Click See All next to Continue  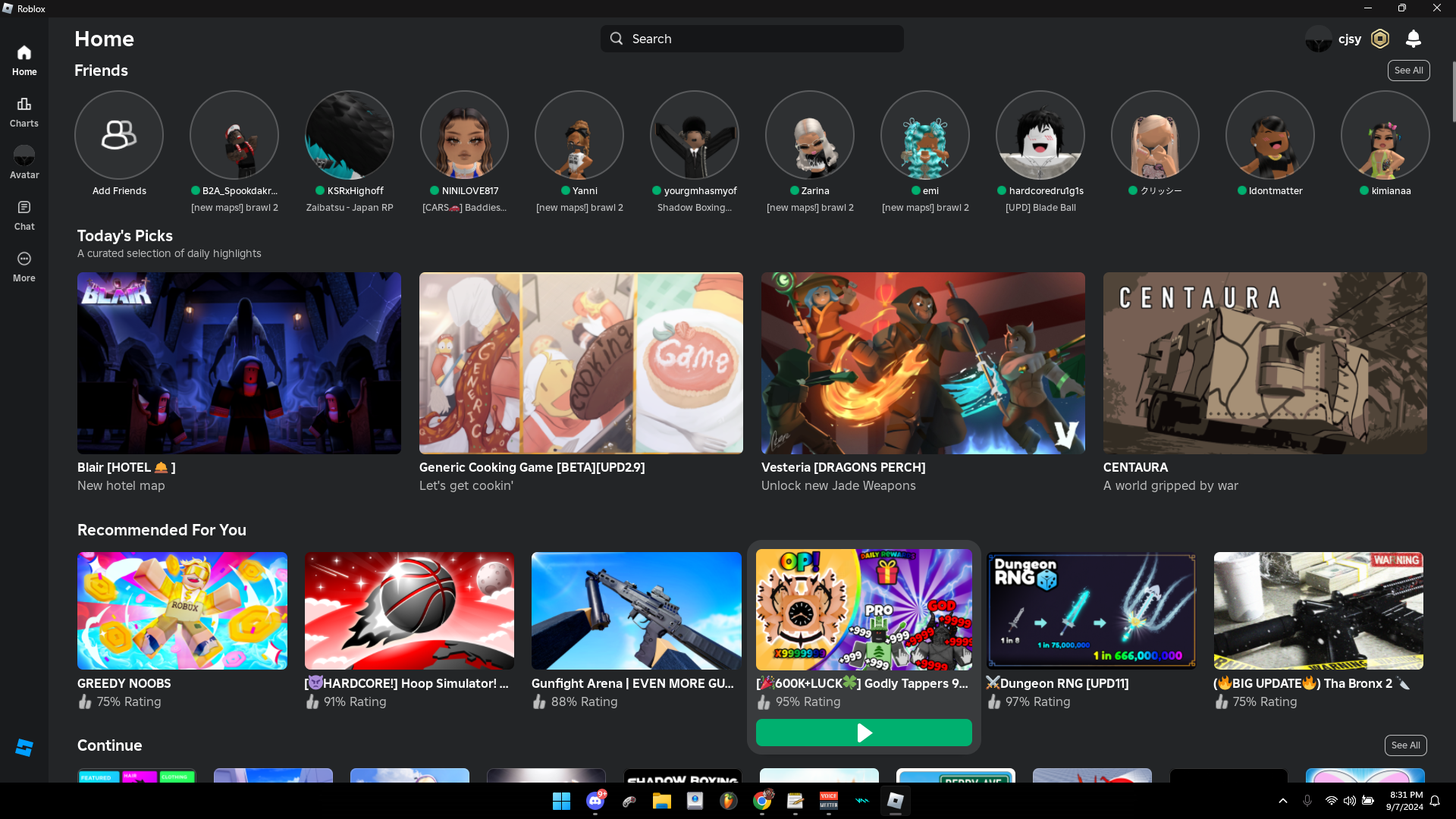[1405, 745]
